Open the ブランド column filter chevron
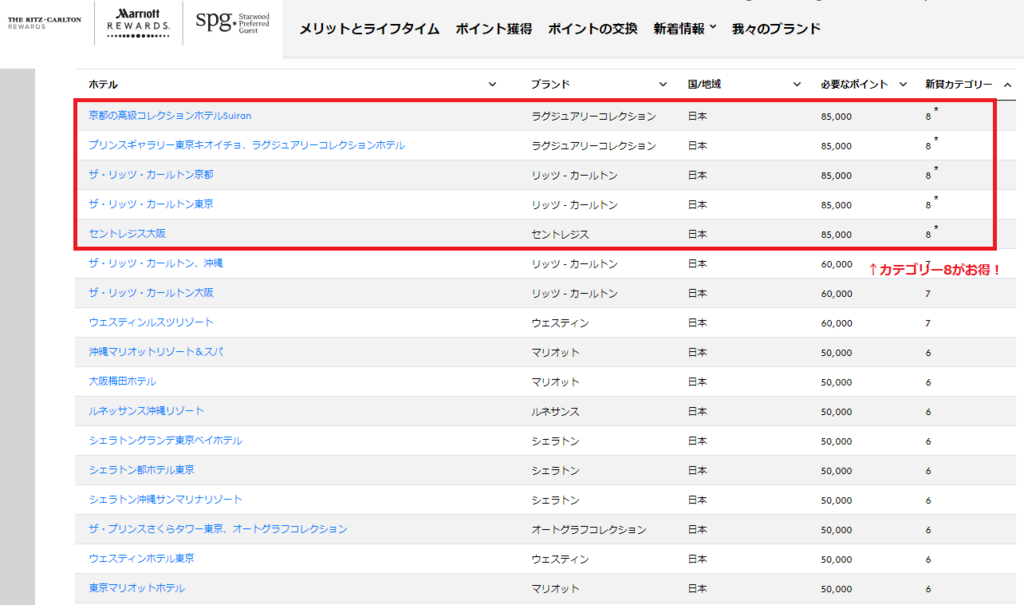 tap(663, 84)
